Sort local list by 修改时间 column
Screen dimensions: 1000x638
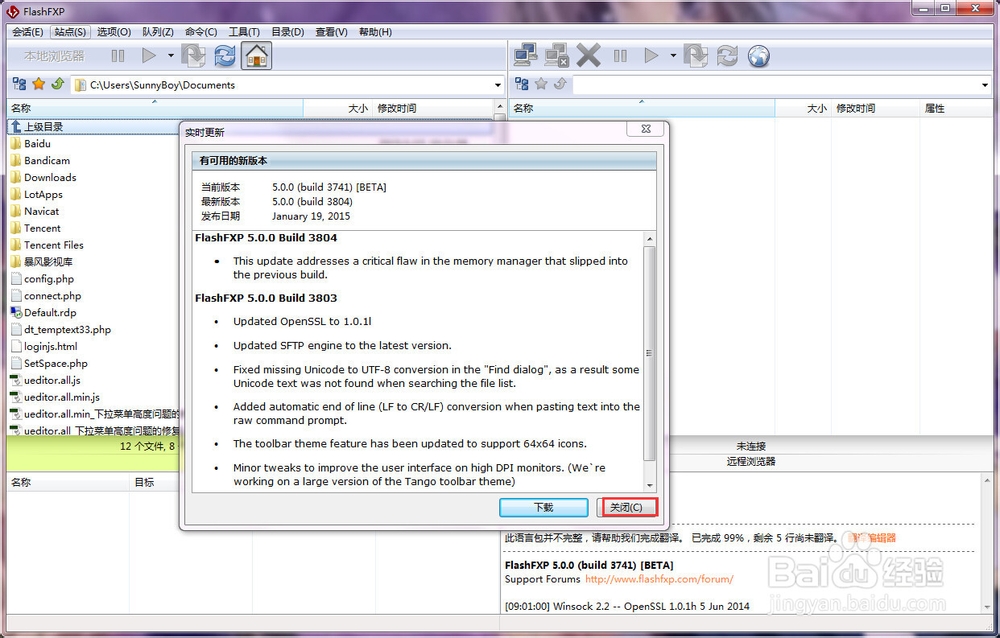tap(434, 108)
